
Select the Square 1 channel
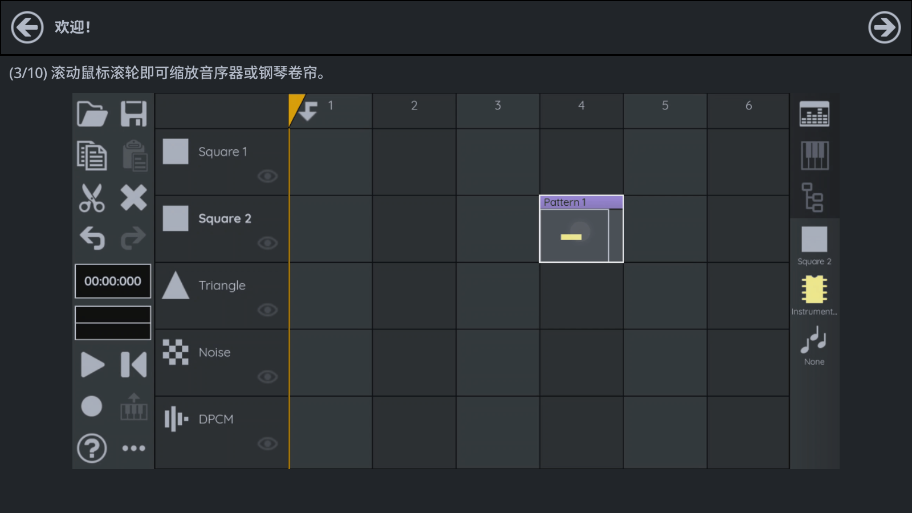(x=222, y=162)
